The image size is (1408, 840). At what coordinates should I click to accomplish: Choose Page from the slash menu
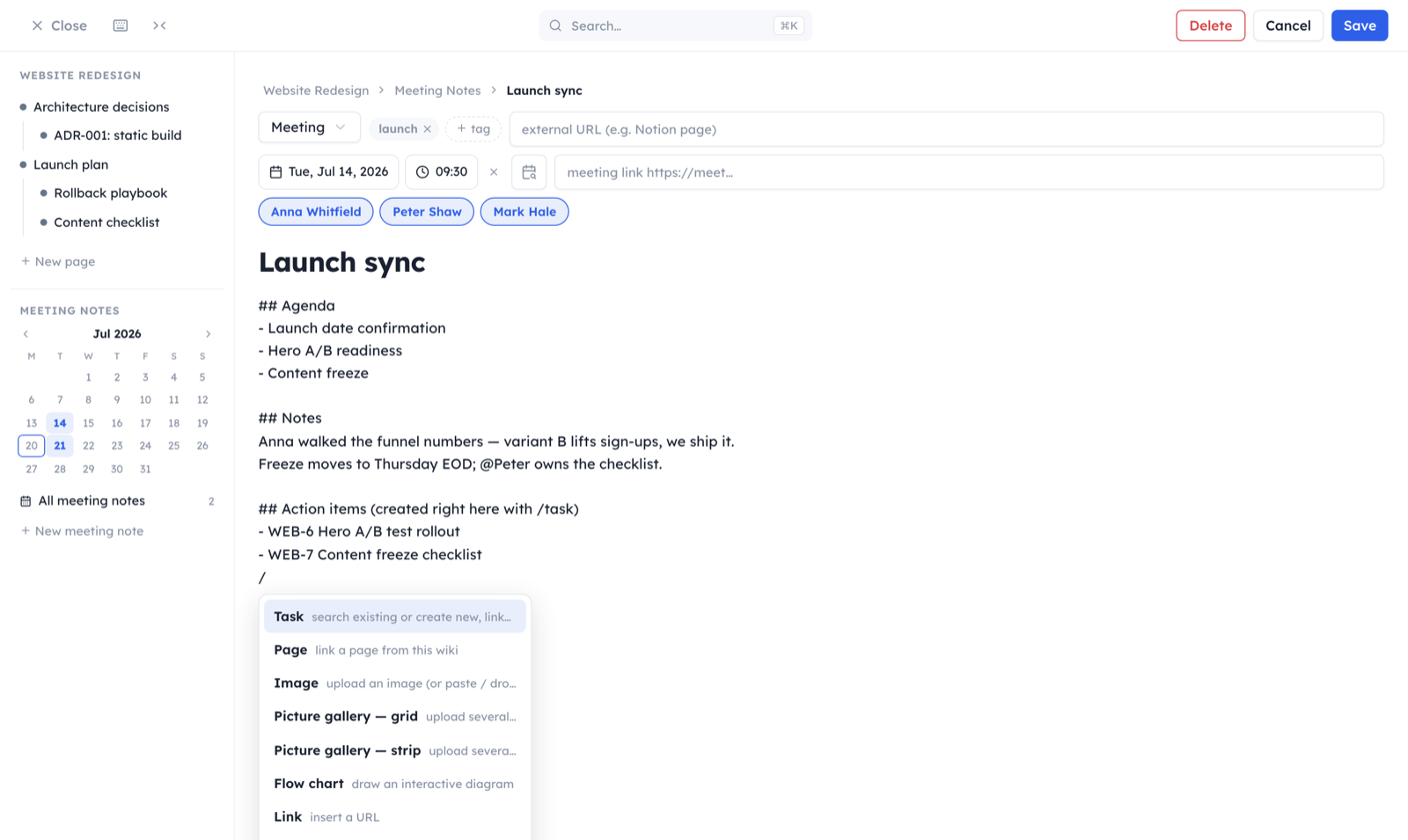pyautogui.click(x=394, y=650)
